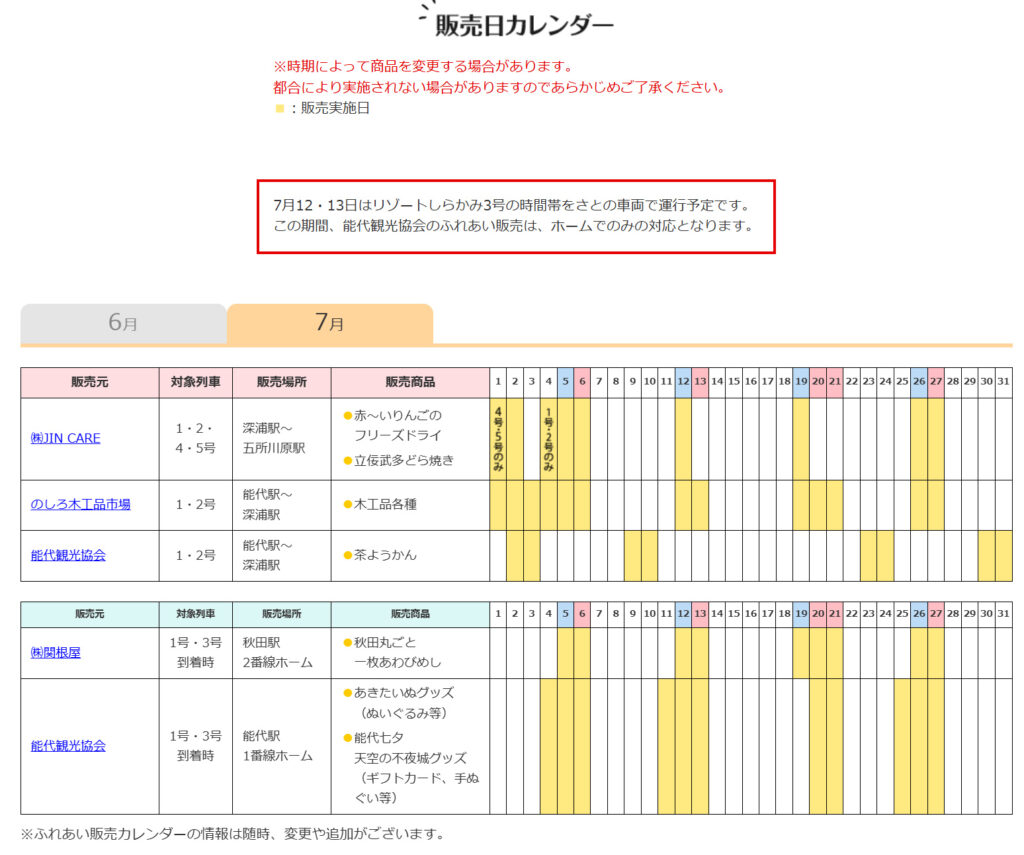Click the 1号・2号のみ calendar cell

(x=548, y=438)
